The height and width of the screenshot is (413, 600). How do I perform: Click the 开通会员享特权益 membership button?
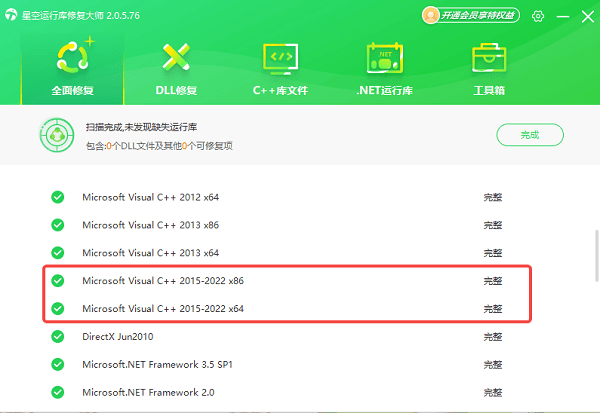coord(471,16)
